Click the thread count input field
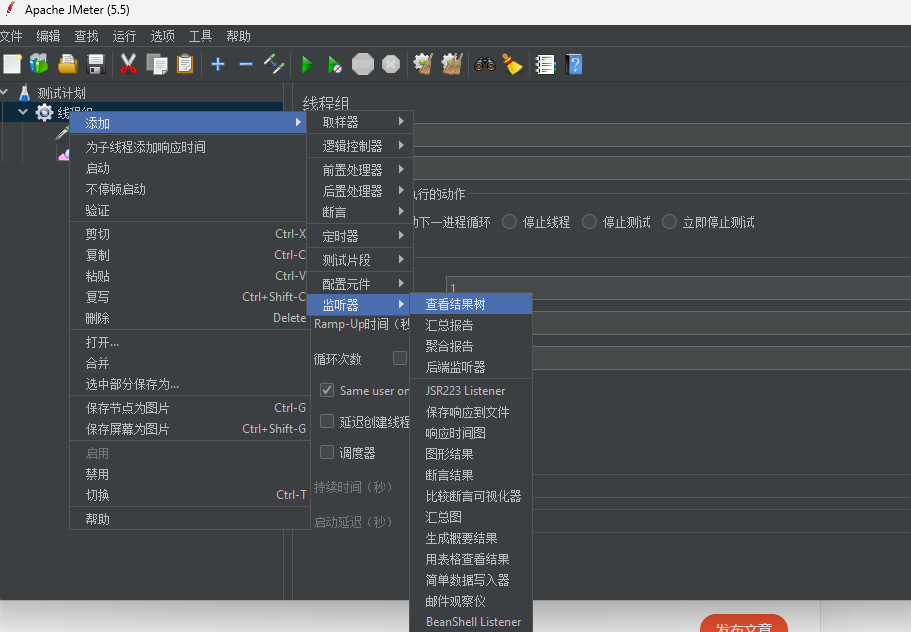This screenshot has height=632, width=911. (678, 287)
